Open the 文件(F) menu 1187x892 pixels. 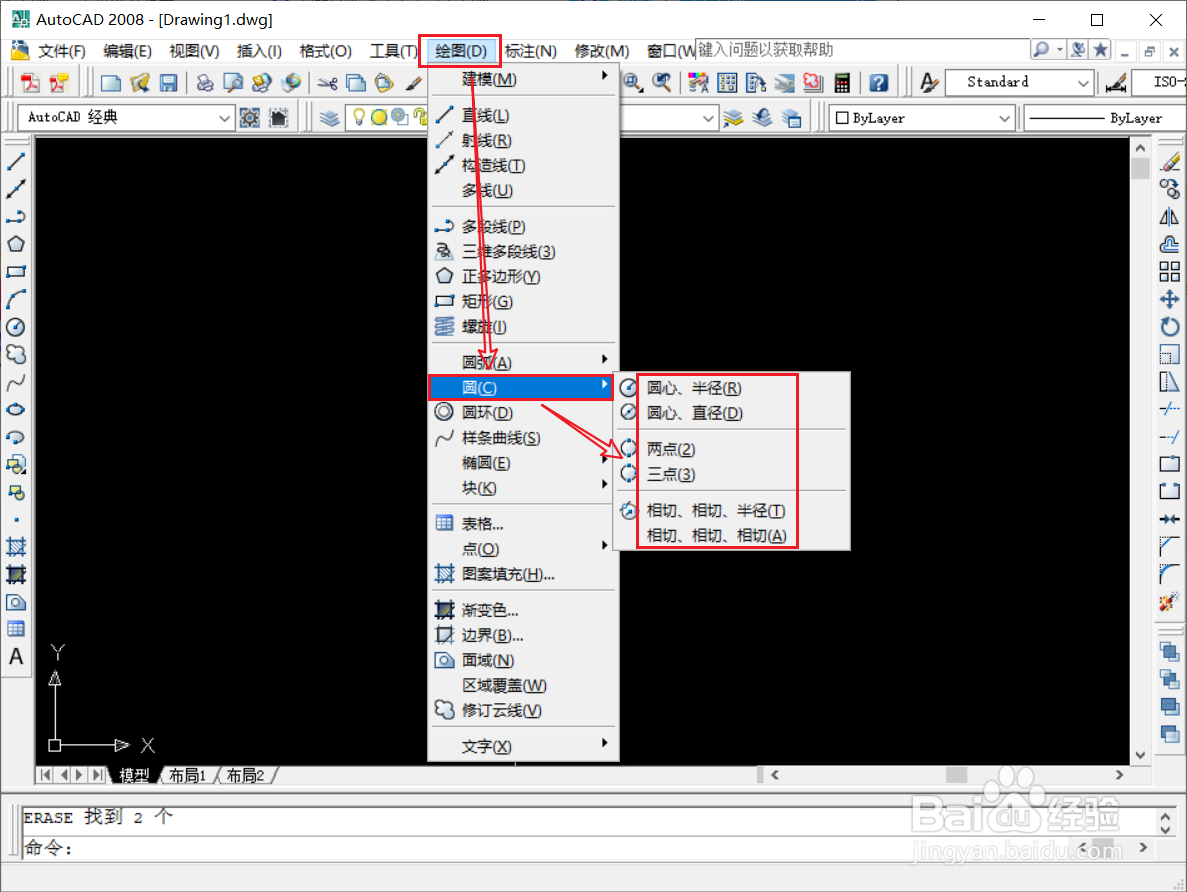pos(62,51)
